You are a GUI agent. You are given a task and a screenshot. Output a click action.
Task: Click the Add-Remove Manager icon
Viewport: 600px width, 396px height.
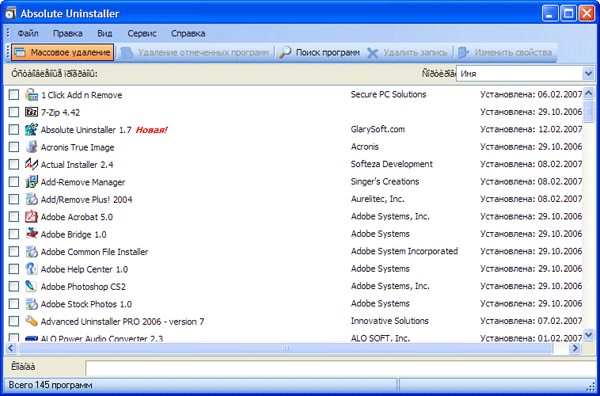click(x=31, y=182)
